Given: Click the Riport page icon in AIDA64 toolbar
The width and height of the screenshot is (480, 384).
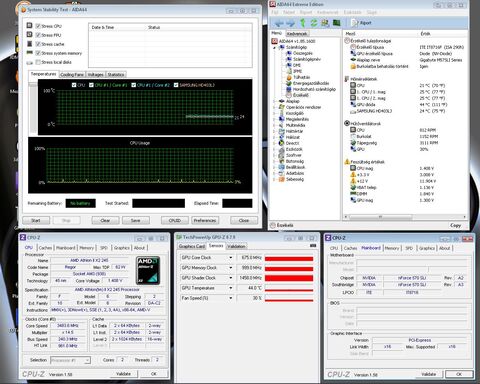Looking at the screenshot, I should (355, 23).
